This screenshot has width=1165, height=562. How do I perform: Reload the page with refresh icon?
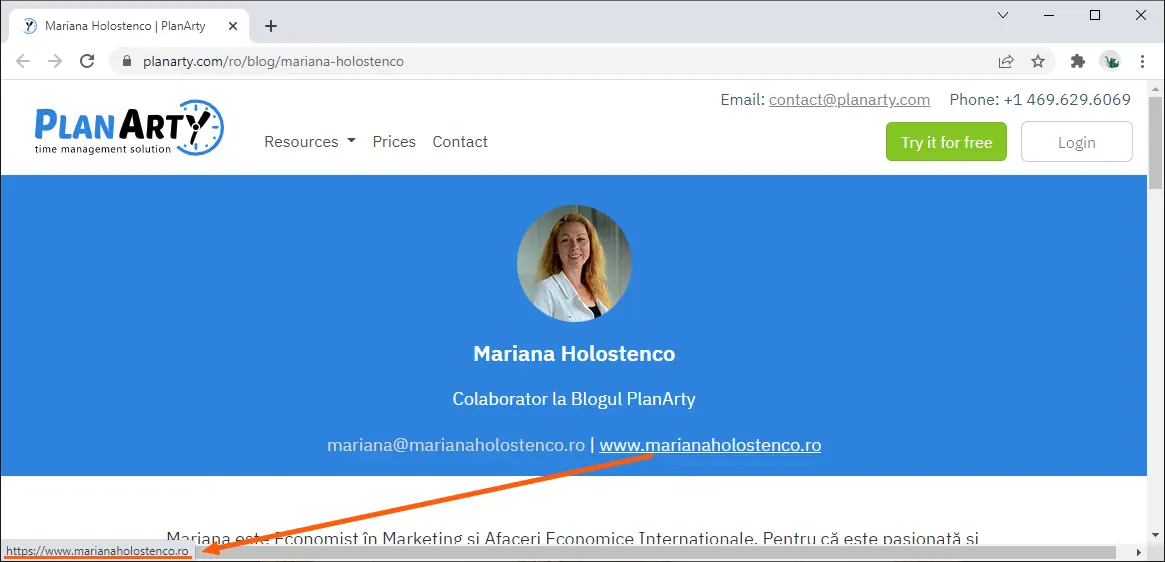[87, 61]
